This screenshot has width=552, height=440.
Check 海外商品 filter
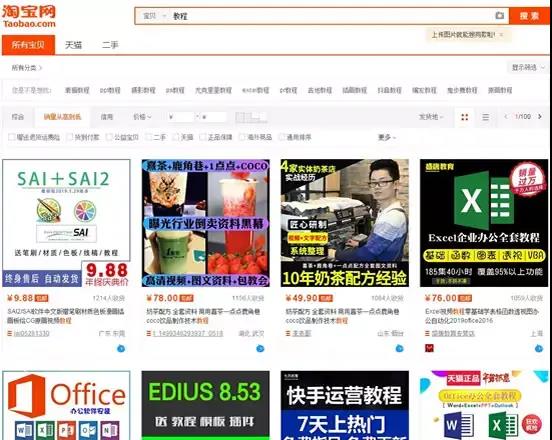(242, 137)
